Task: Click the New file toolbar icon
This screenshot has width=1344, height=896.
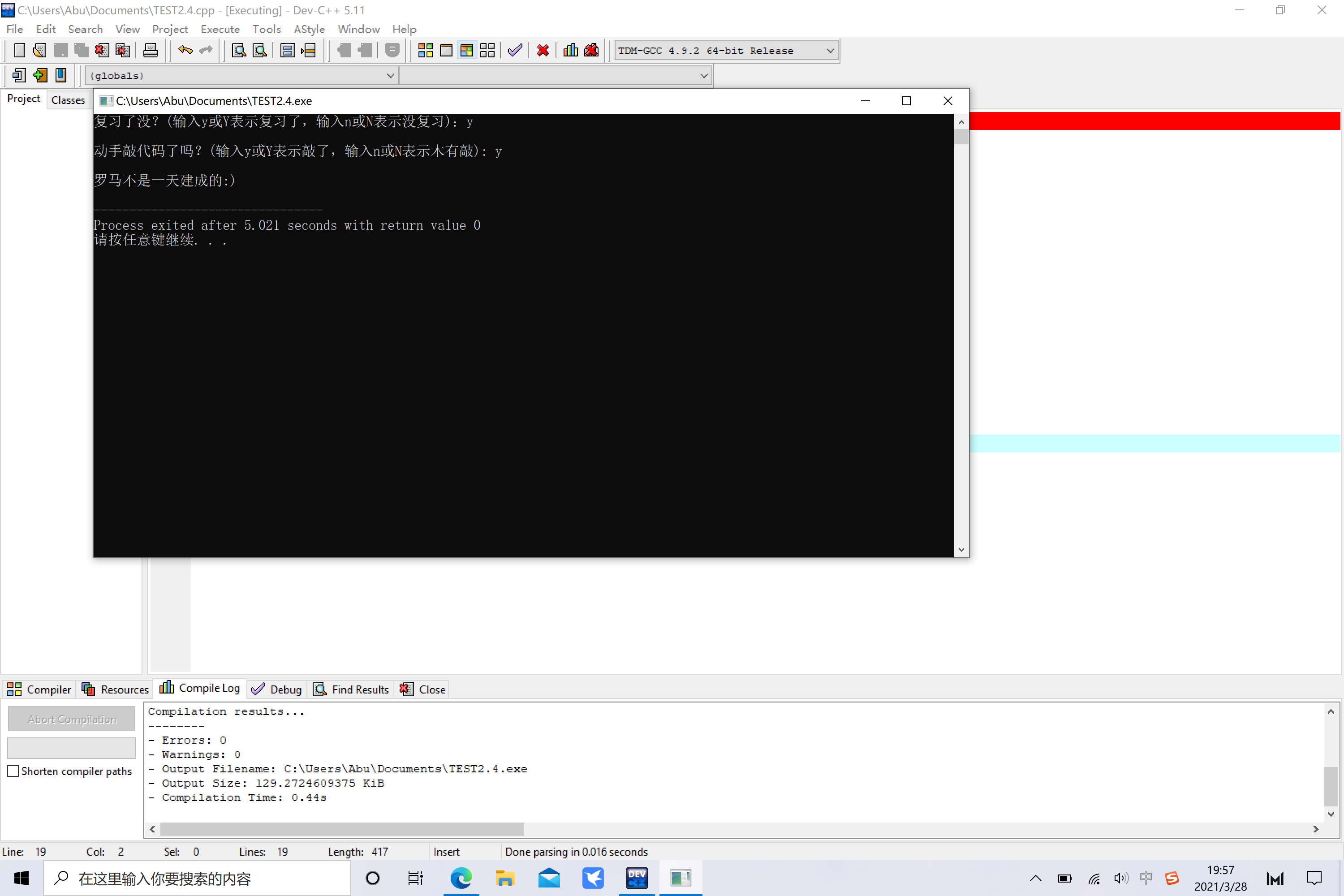Action: click(x=19, y=50)
